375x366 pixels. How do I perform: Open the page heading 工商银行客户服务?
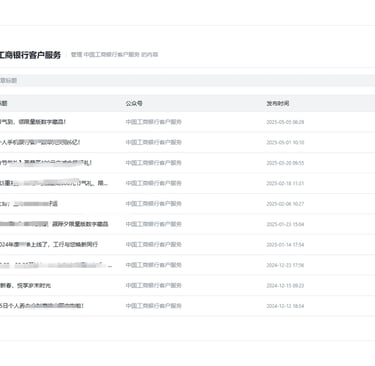[30, 55]
